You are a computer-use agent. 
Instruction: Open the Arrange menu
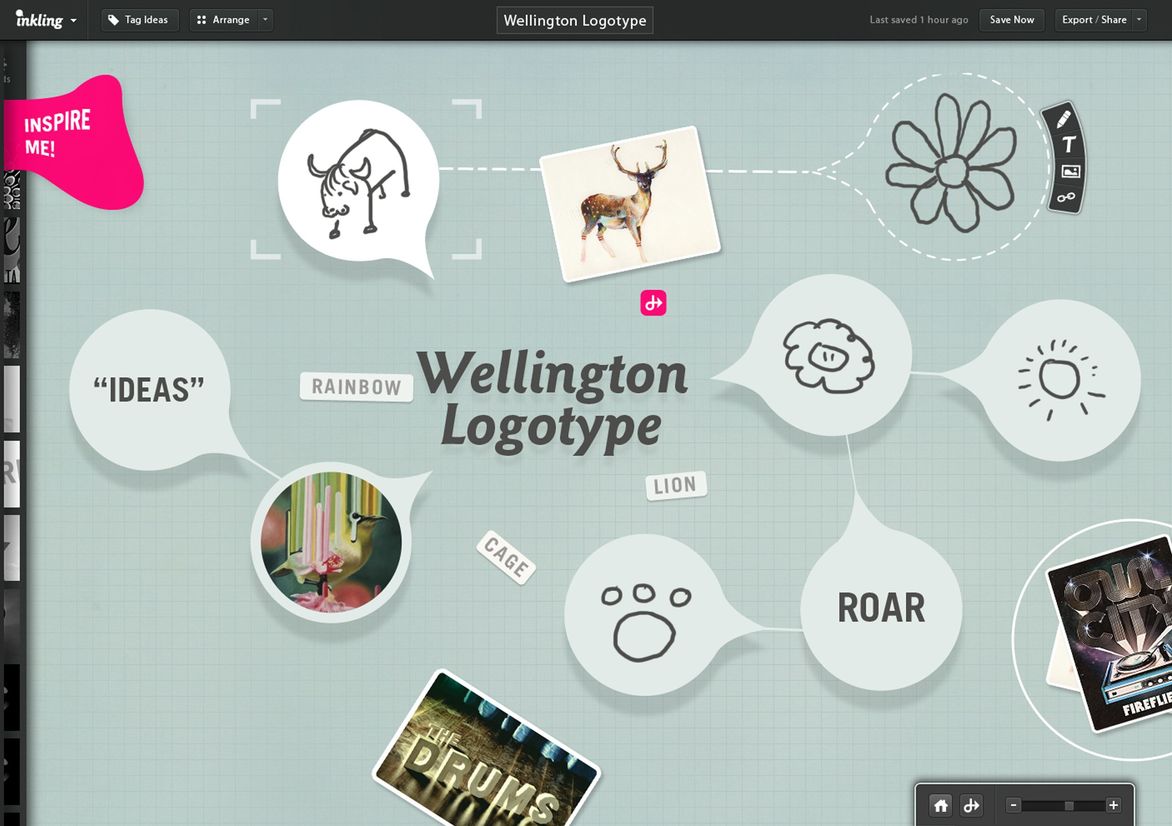point(223,20)
